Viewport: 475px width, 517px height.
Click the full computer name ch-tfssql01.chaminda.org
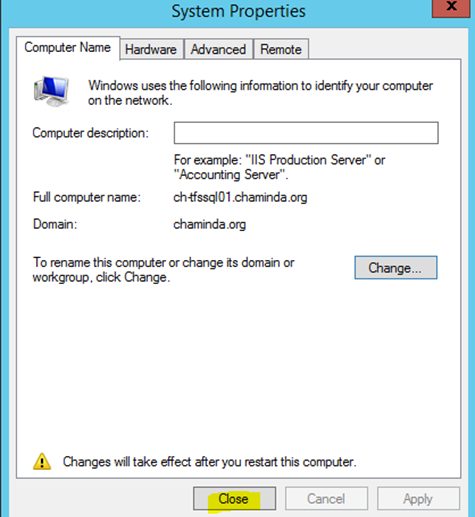click(x=240, y=197)
